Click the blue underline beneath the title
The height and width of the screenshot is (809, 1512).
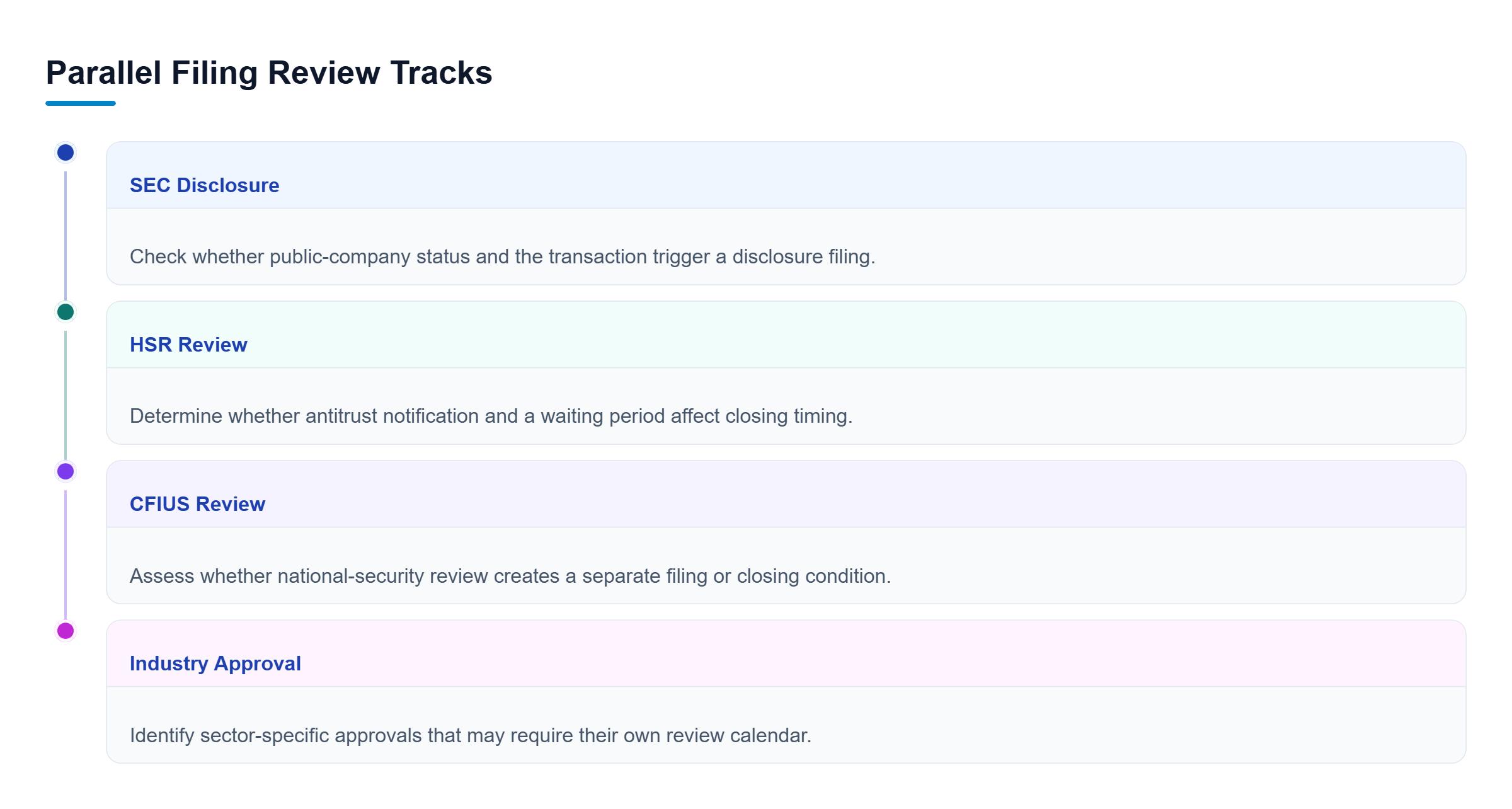[81, 103]
